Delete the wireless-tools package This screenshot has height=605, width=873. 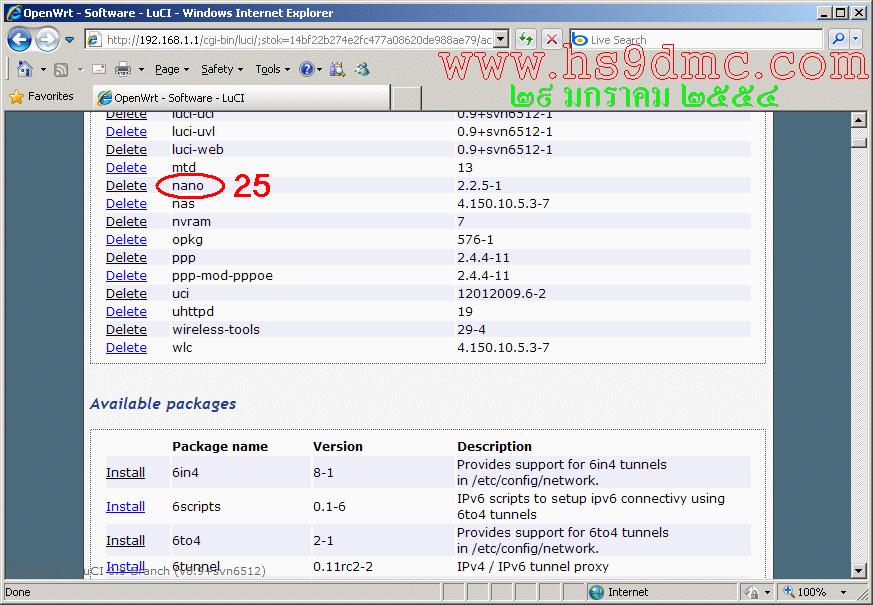tap(126, 329)
